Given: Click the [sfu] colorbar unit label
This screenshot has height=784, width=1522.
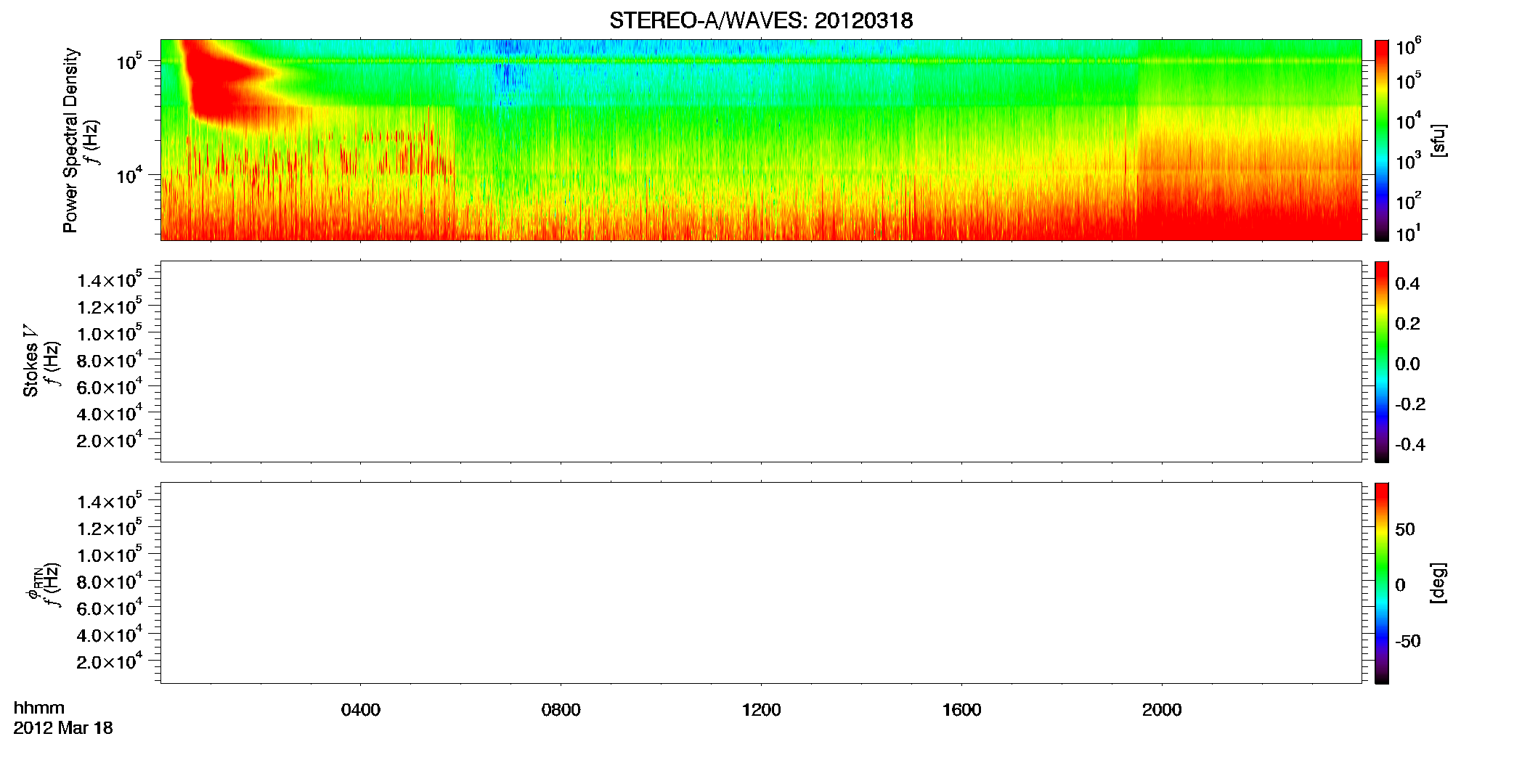Looking at the screenshot, I should 1437,140.
